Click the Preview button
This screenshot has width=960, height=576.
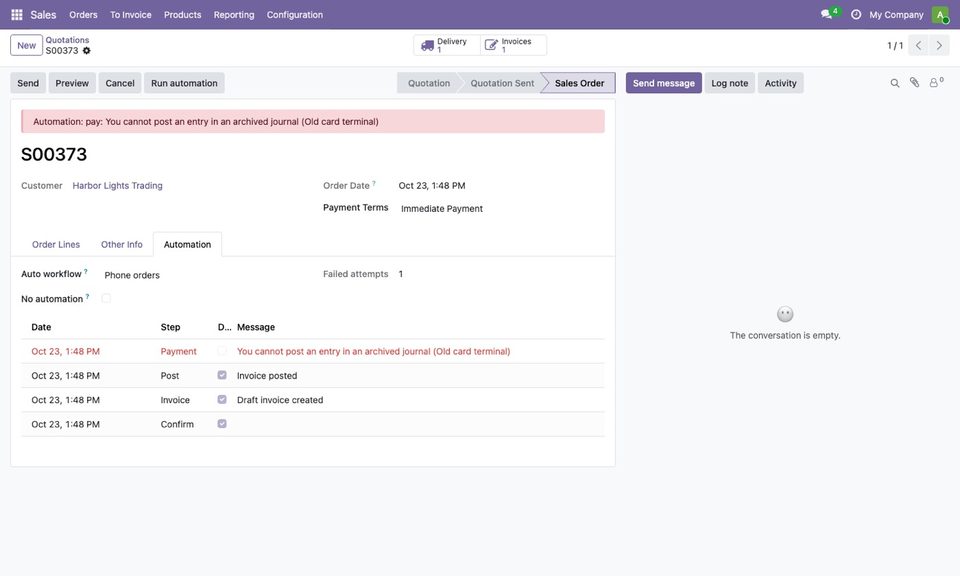coord(72,83)
